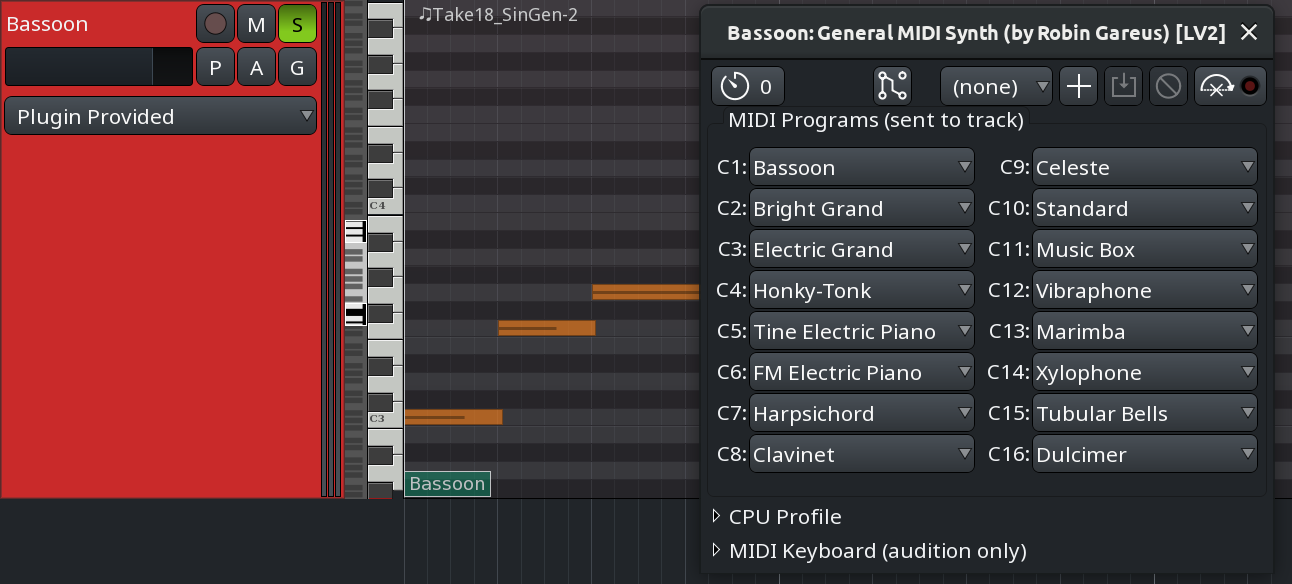This screenshot has width=1292, height=584.
Task: Select the middle orange MIDI note
Action: pyautogui.click(x=547, y=328)
